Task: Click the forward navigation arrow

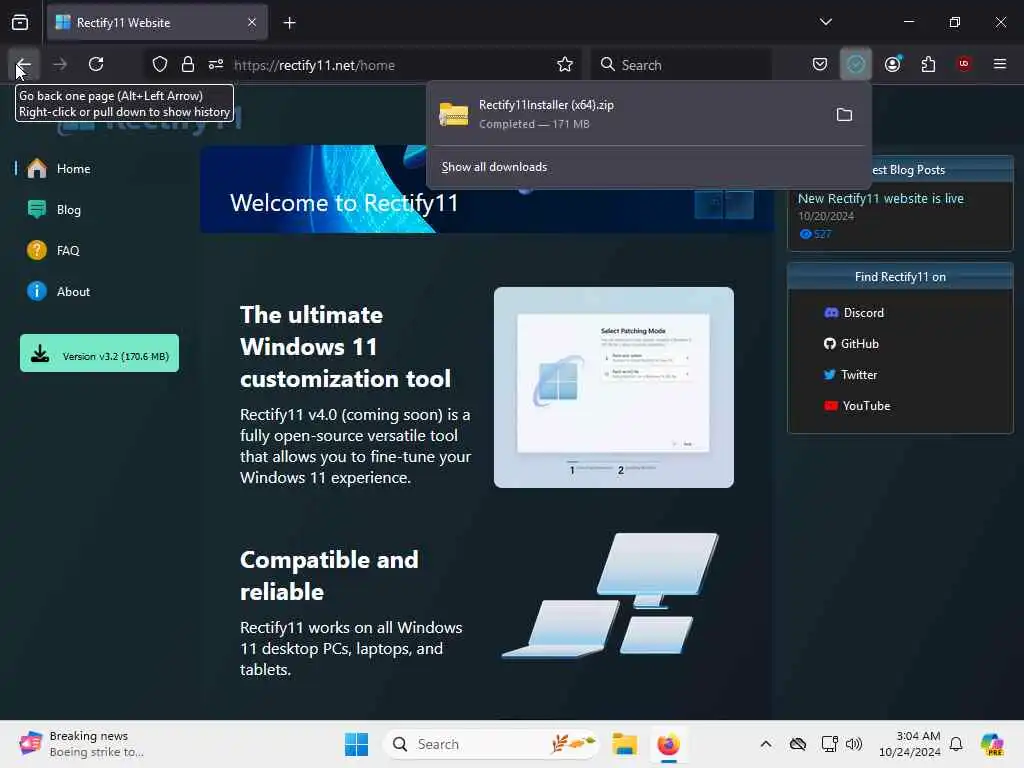Action: click(60, 64)
